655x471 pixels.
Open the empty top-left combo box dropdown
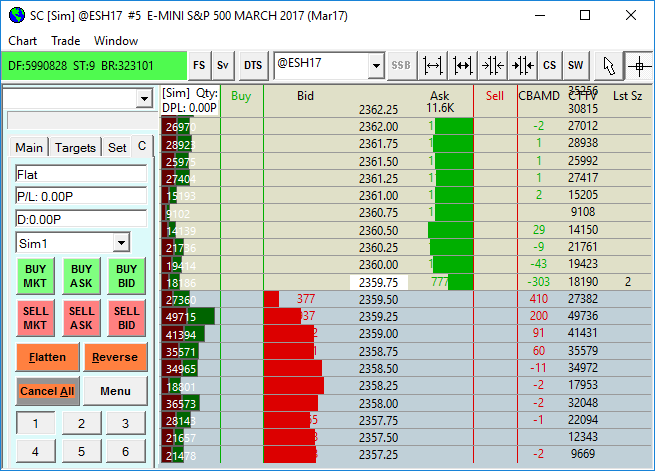[145, 99]
